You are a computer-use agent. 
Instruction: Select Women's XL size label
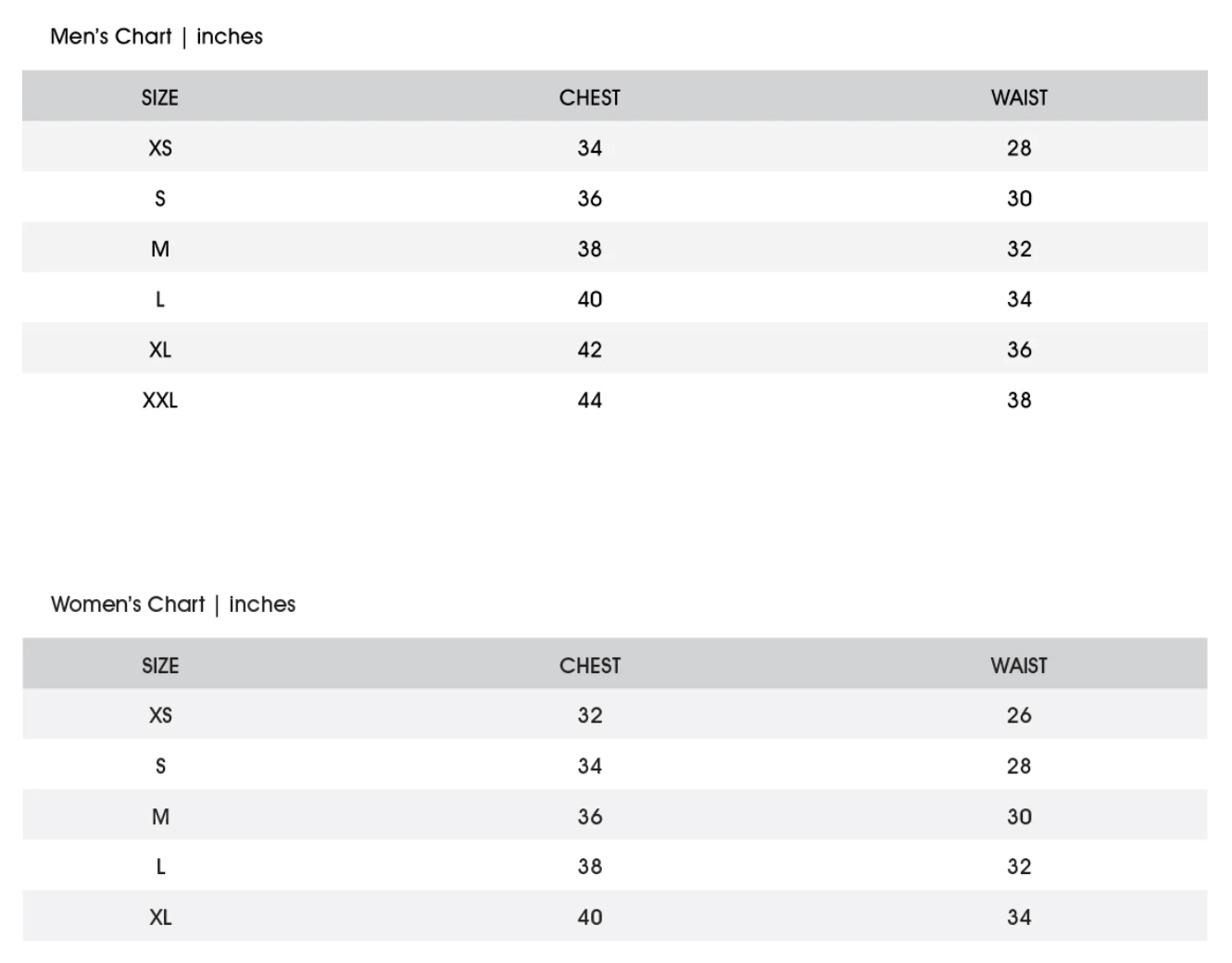click(160, 918)
